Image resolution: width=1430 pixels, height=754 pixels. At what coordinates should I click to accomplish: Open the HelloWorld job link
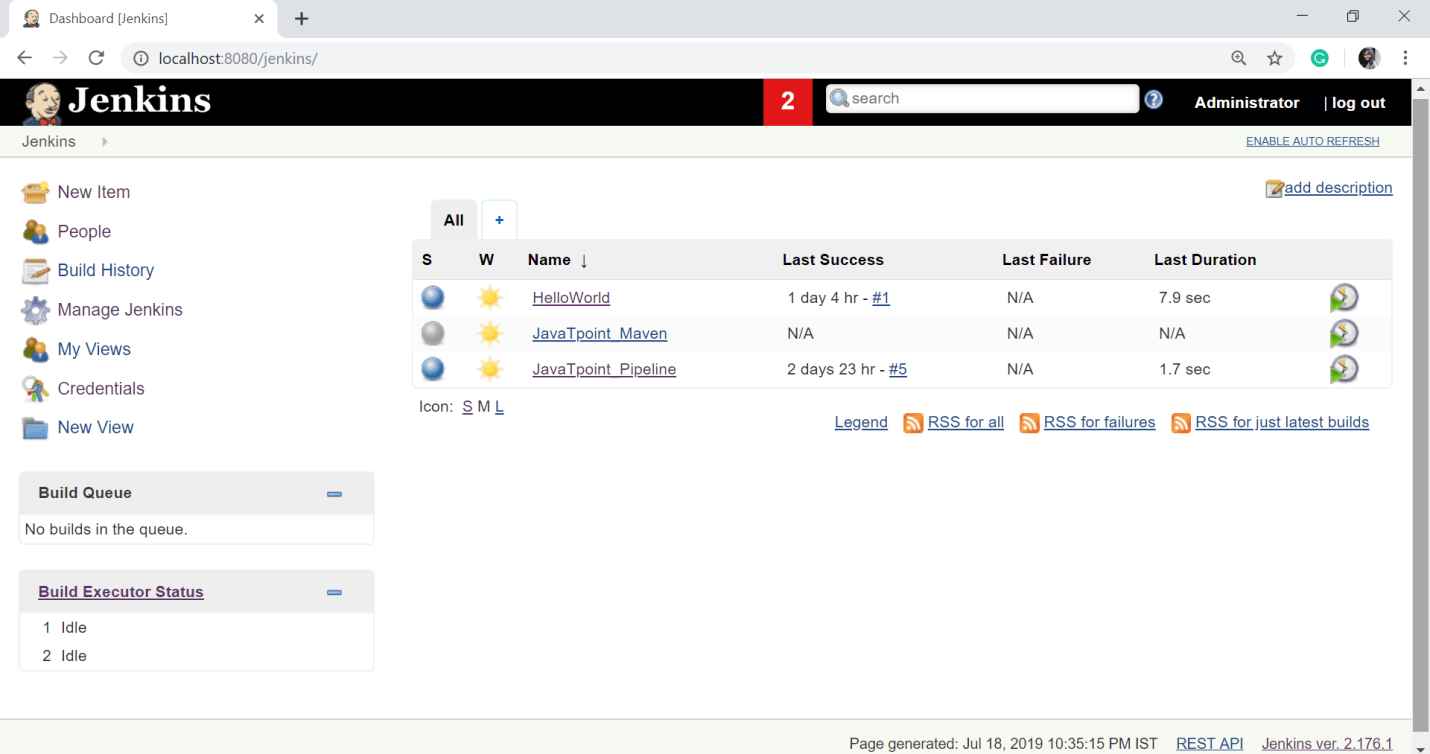tap(571, 298)
